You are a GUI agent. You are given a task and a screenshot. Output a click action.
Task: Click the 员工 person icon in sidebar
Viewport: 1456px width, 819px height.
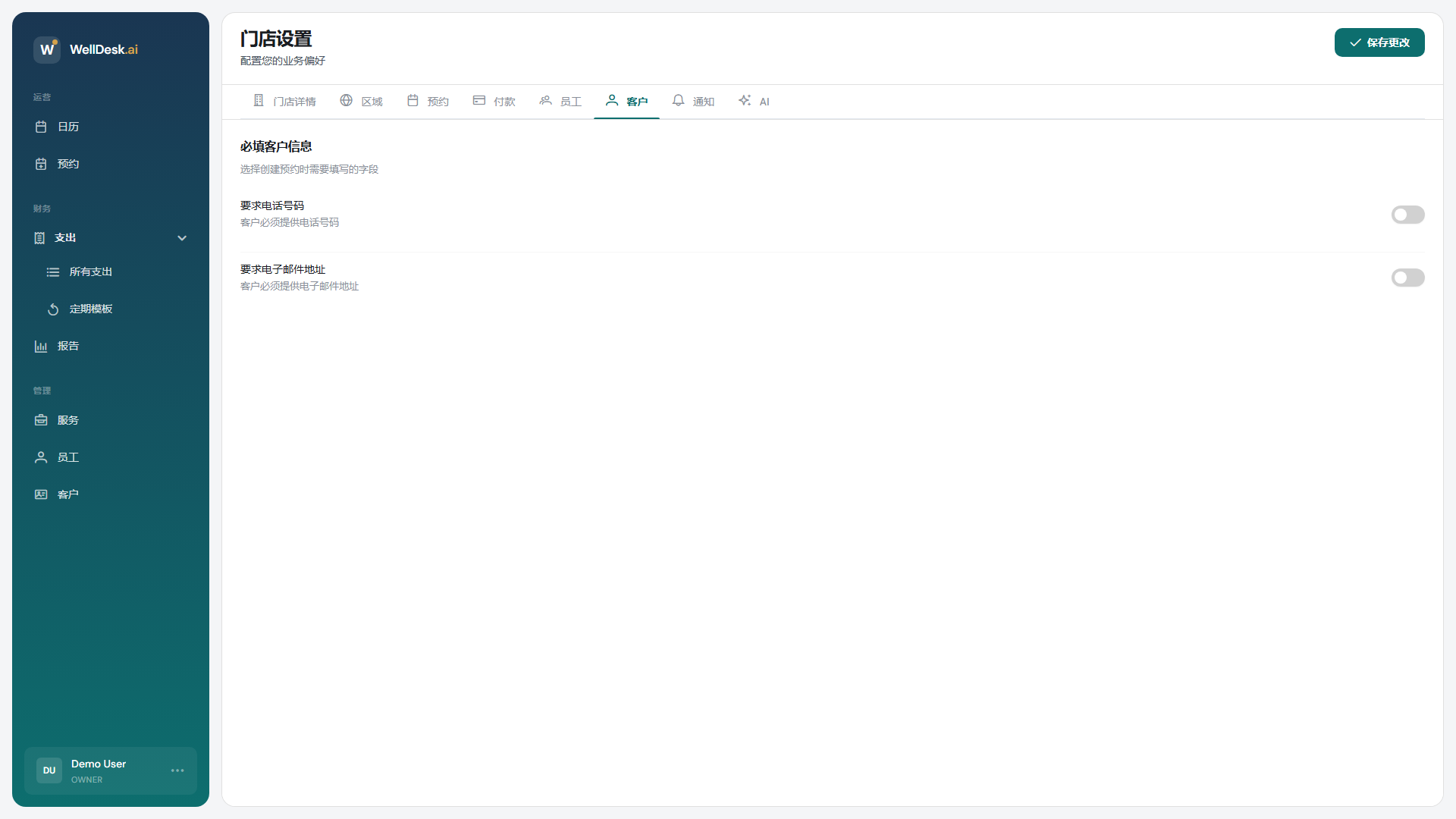point(41,457)
